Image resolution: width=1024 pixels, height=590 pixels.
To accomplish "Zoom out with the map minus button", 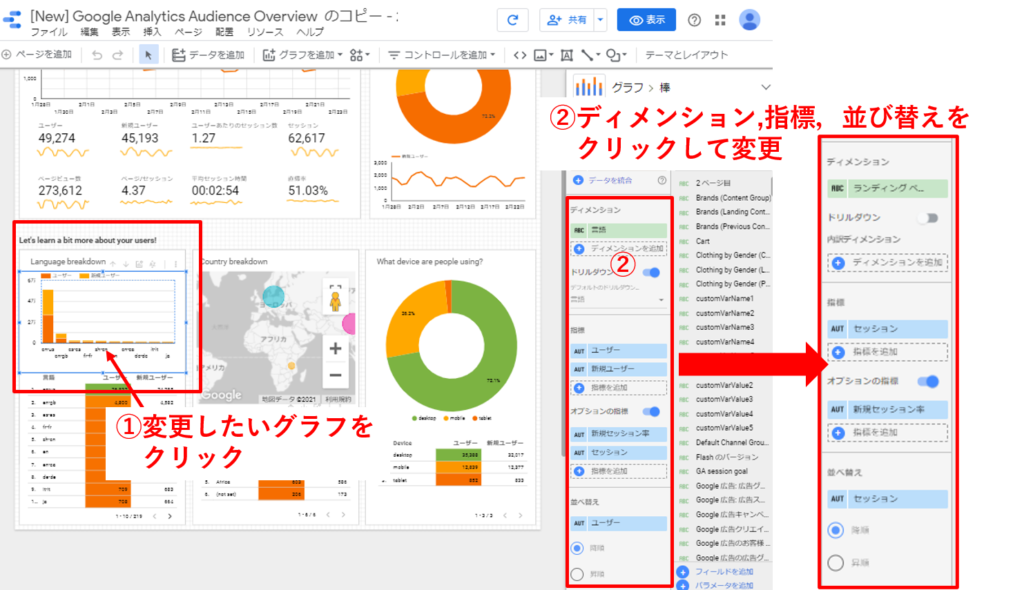I will [x=336, y=375].
